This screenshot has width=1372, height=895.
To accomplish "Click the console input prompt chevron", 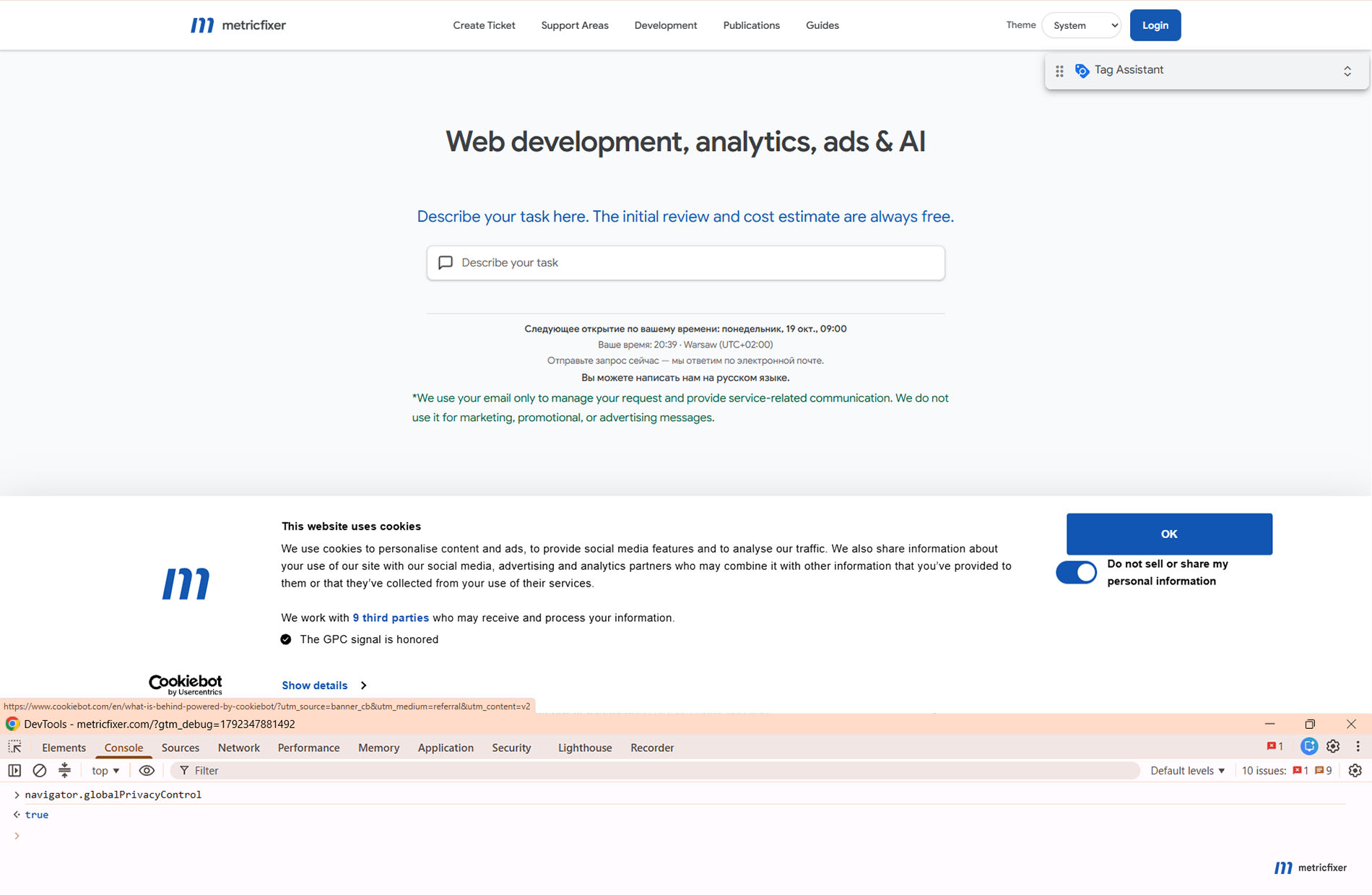I will coord(17,836).
